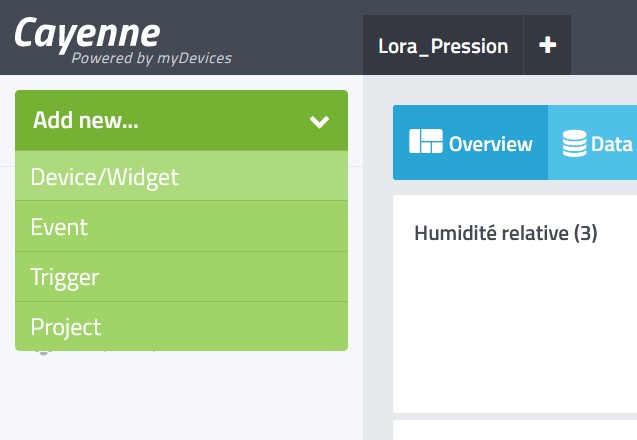Select the Humidité relative (3) widget title

point(506,233)
